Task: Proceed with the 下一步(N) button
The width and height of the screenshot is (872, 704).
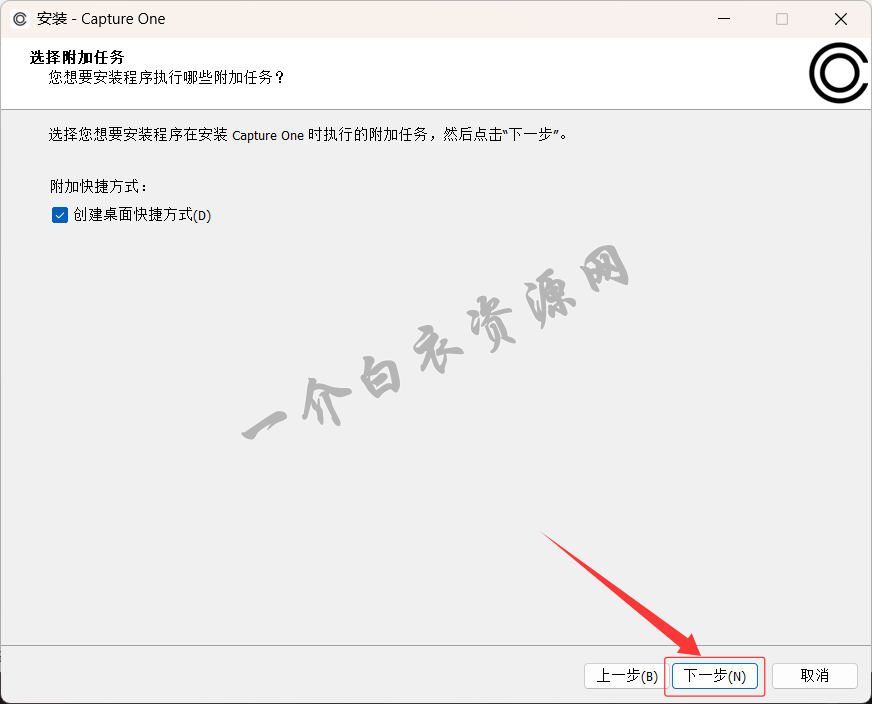Action: [x=715, y=676]
